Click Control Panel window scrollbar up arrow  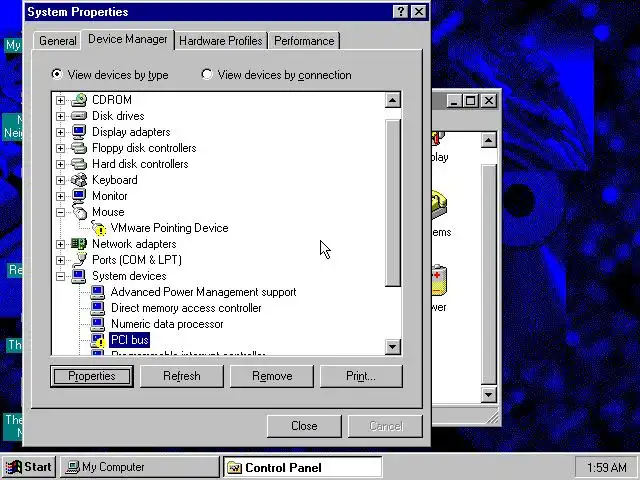coord(489,140)
